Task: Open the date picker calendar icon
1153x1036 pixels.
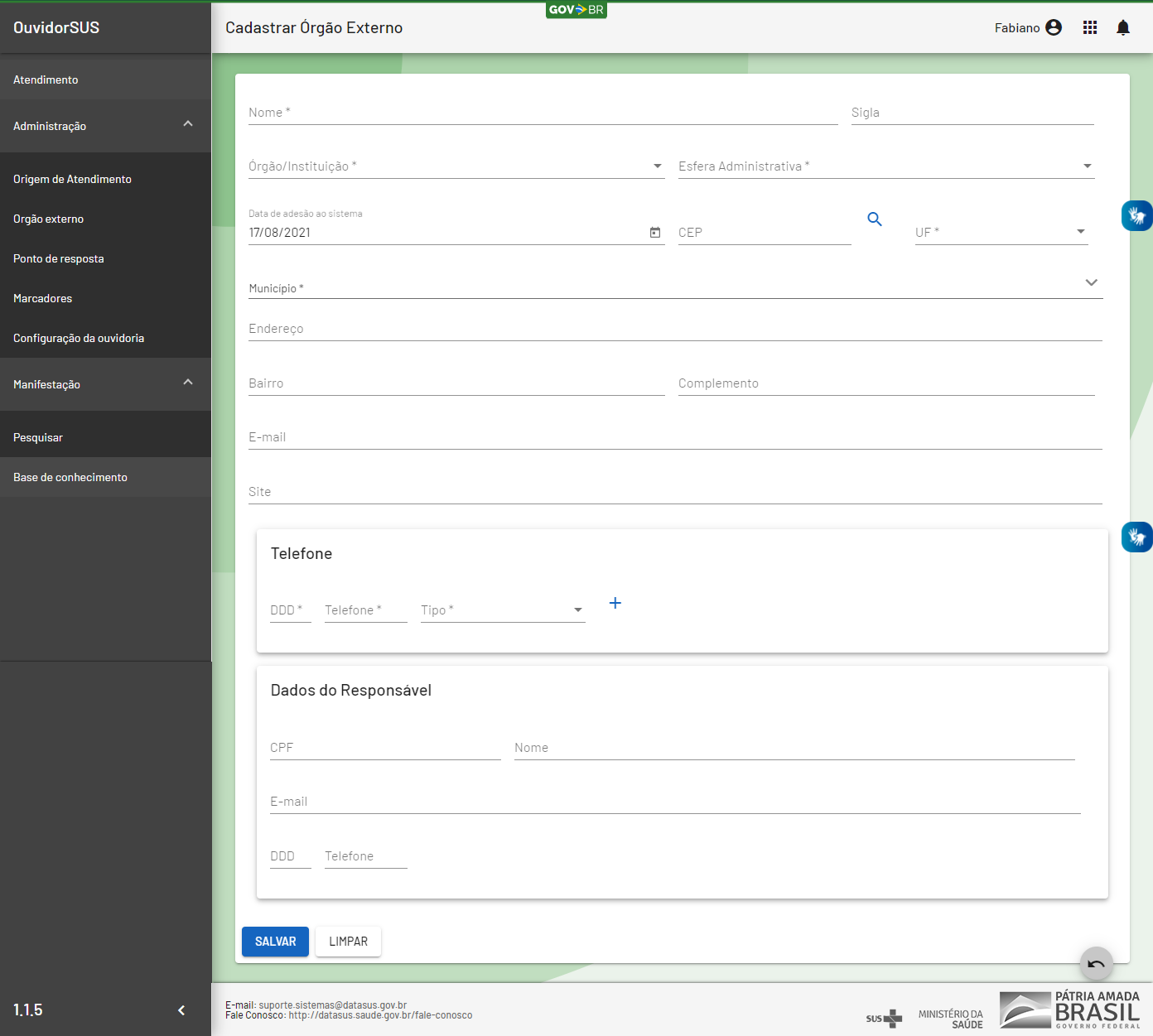Action: click(654, 233)
